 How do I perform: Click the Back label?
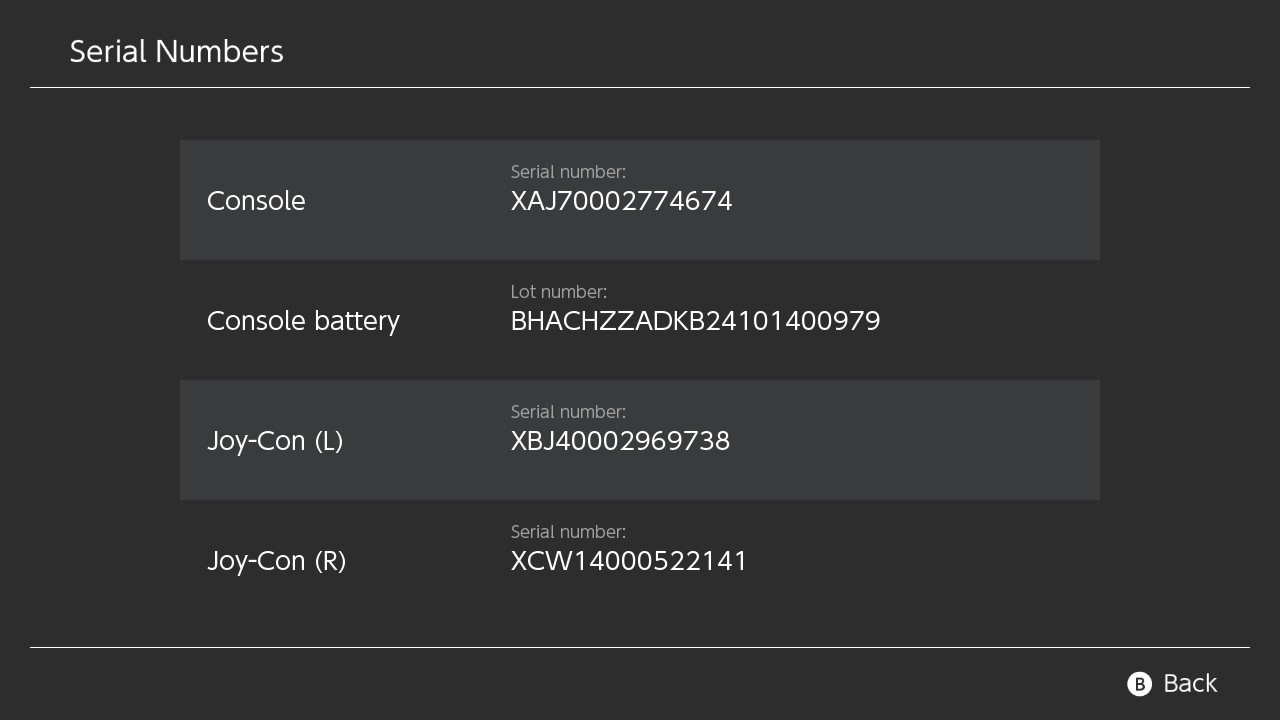1189,684
